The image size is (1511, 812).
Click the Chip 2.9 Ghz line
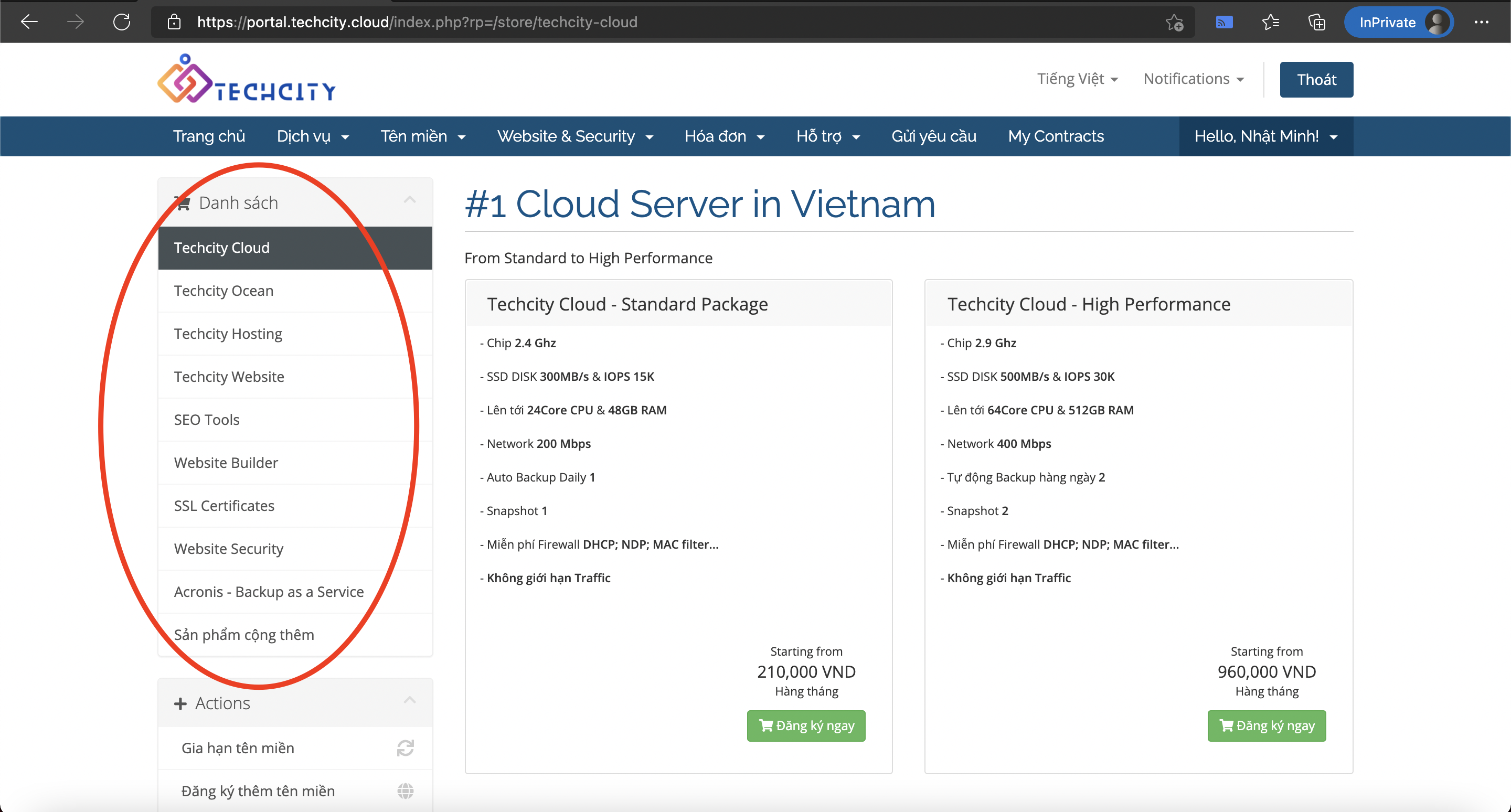pos(978,343)
